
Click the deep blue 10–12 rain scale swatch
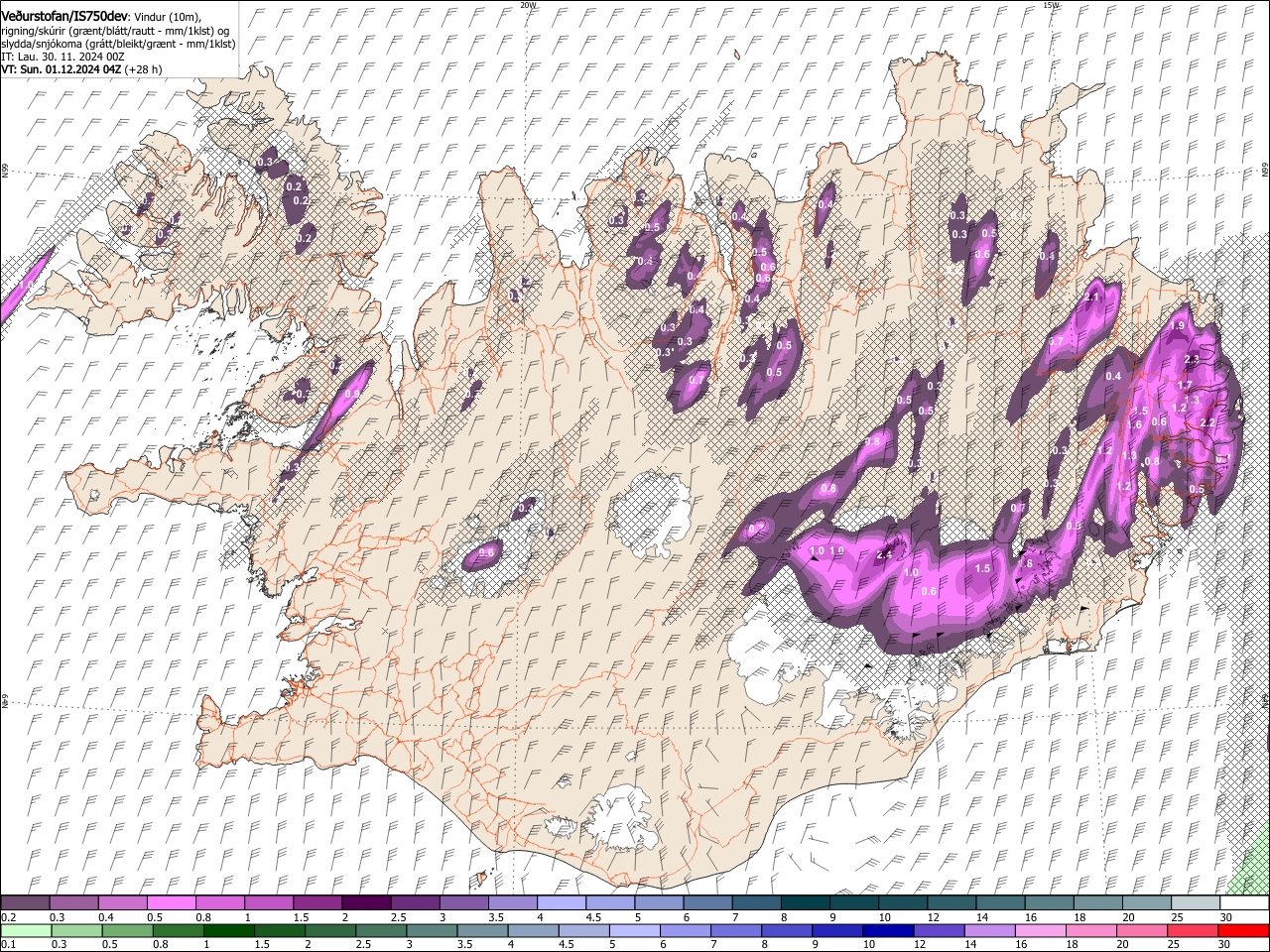(x=886, y=930)
